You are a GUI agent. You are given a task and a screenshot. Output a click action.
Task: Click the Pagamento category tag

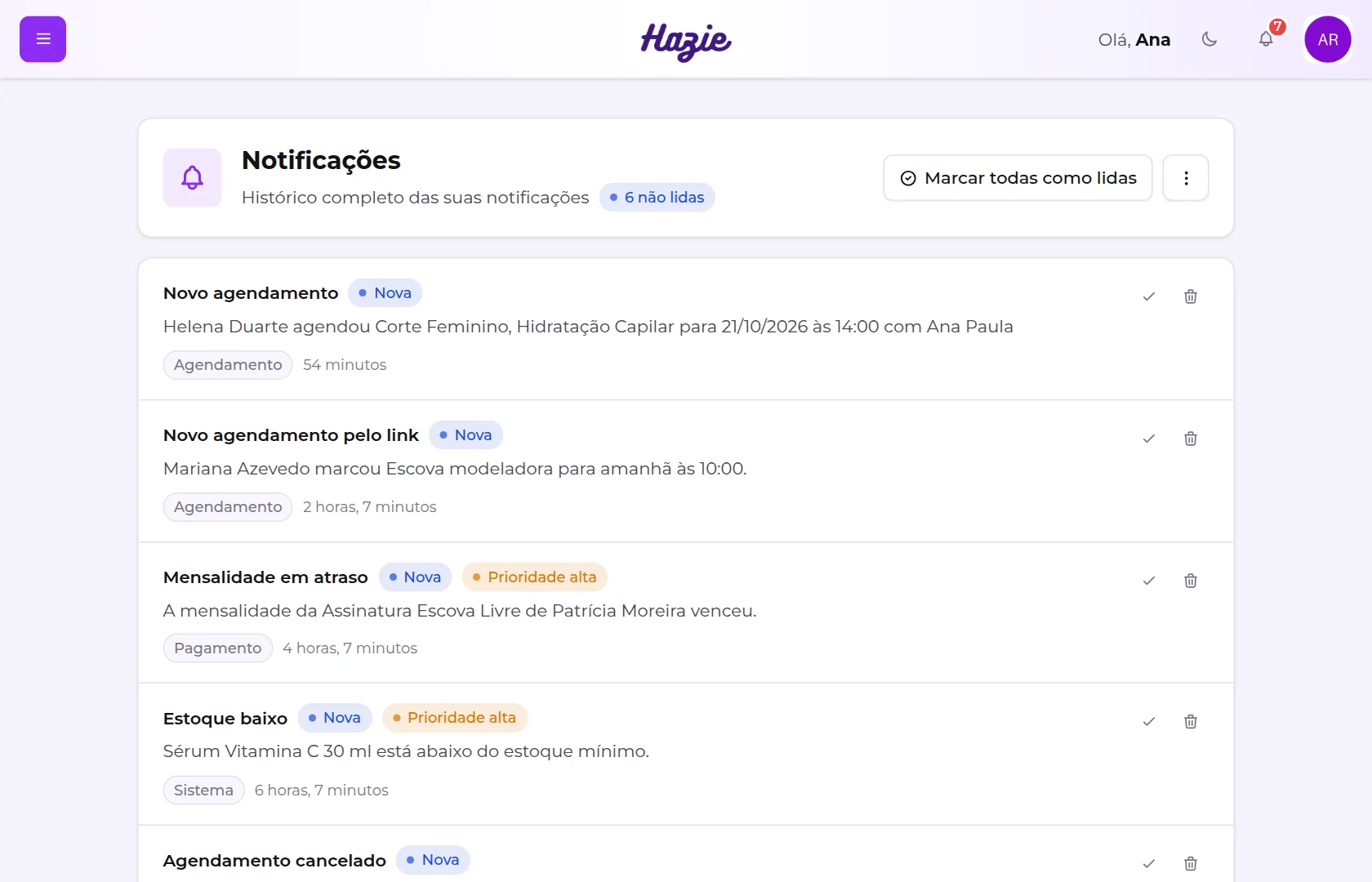tap(218, 648)
